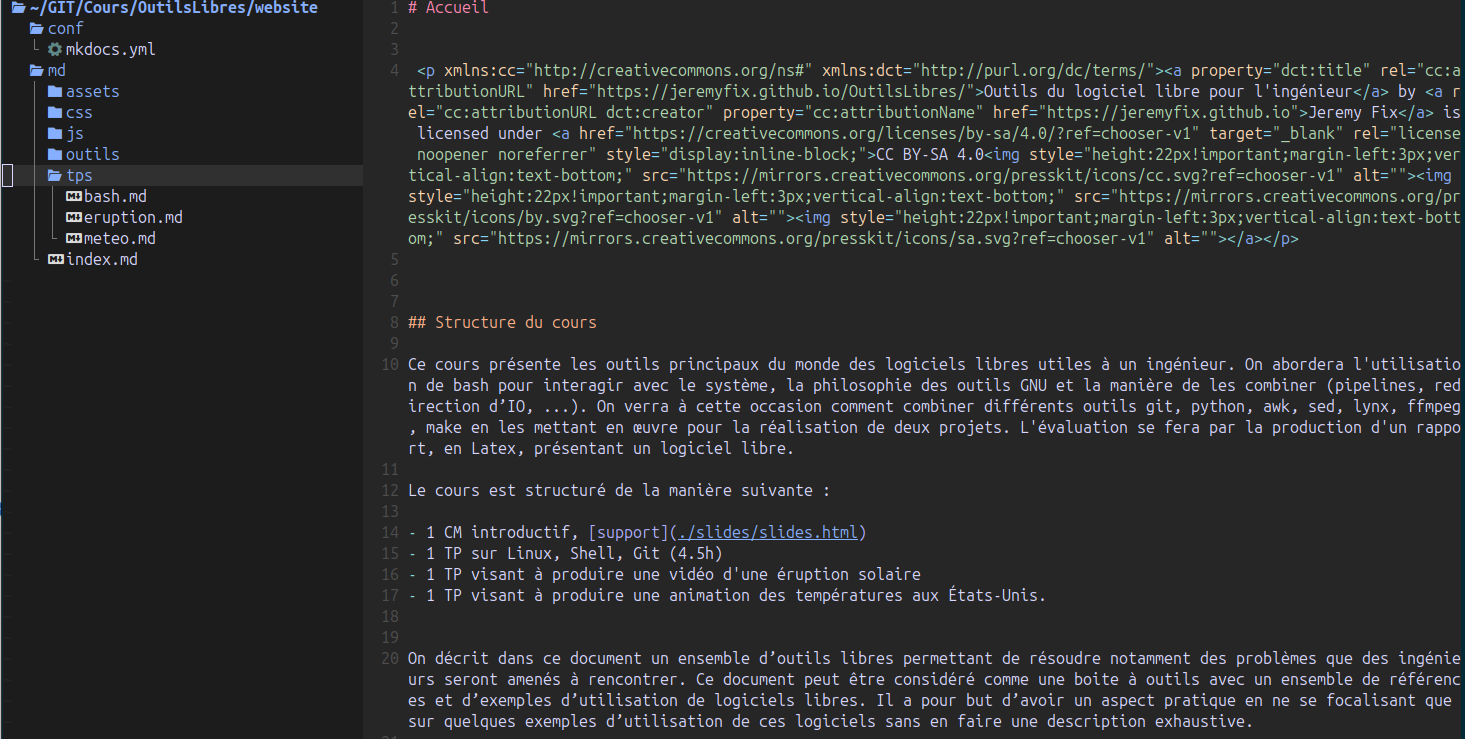Click the assets folder icon

pos(55,92)
